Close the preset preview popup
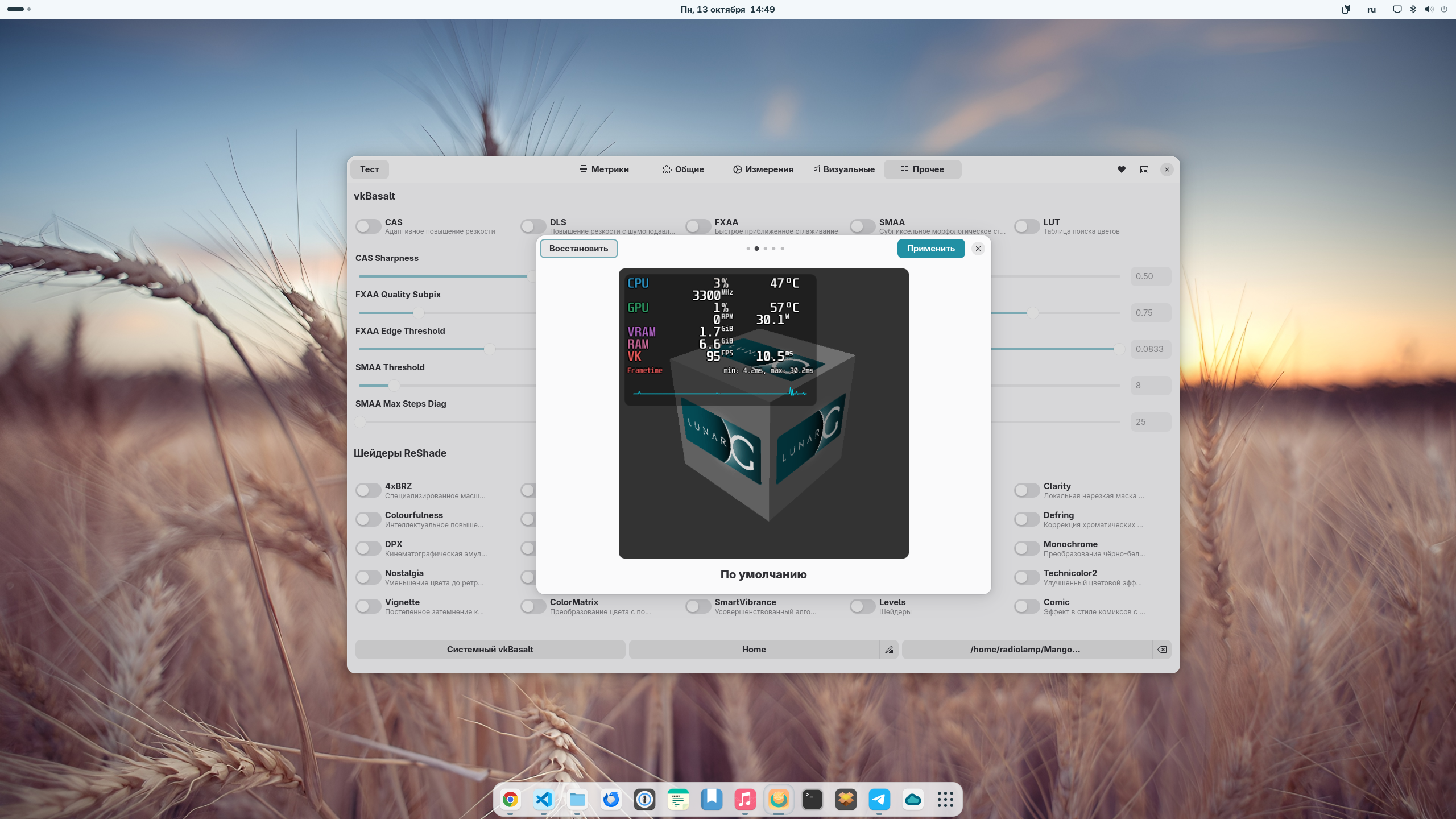Viewport: 1456px width, 819px height. click(x=978, y=249)
